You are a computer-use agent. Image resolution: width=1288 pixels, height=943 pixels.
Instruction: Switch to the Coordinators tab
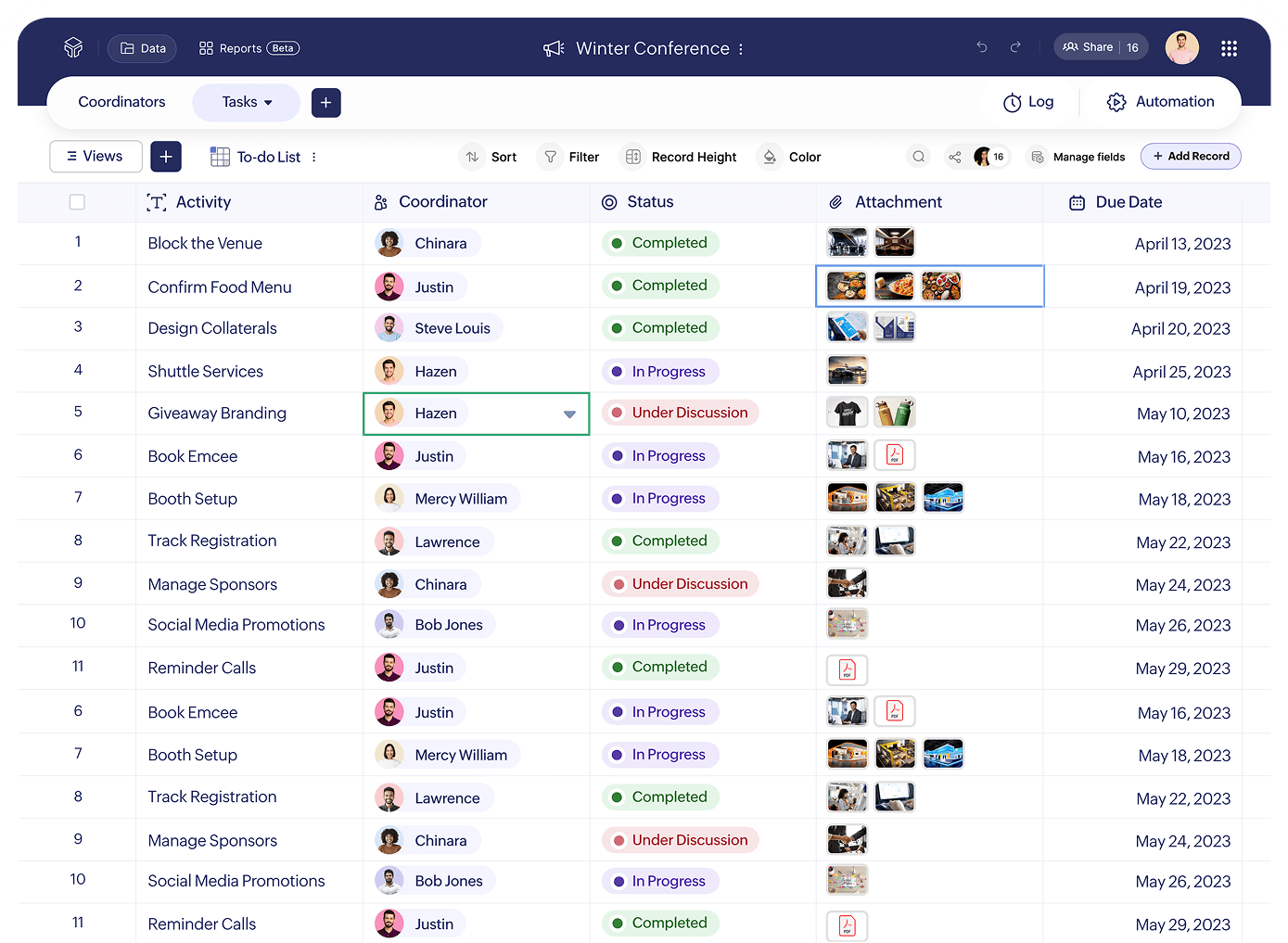tap(121, 102)
